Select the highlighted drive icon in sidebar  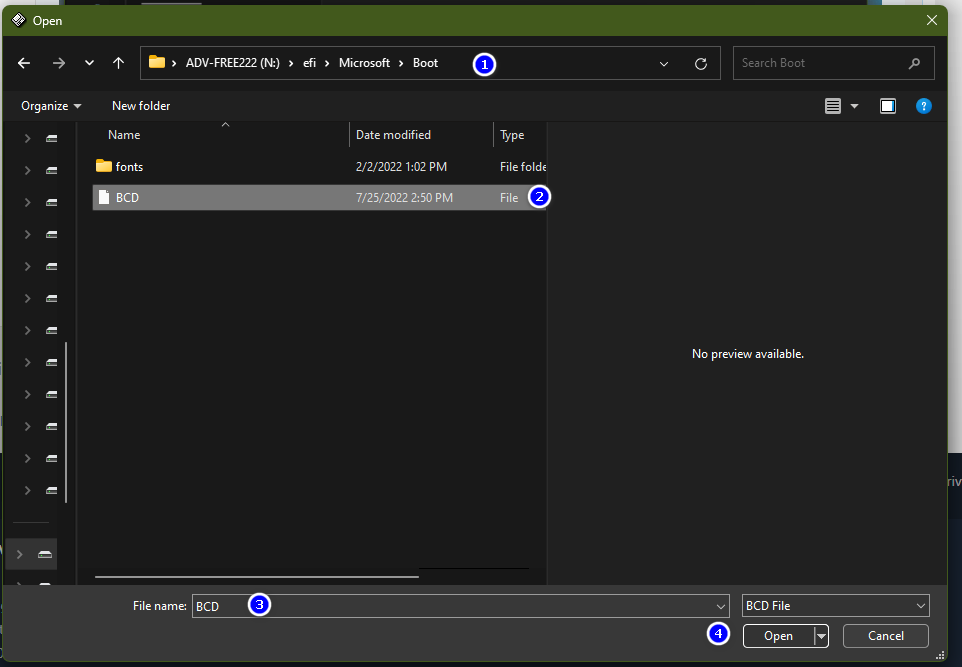(45, 554)
